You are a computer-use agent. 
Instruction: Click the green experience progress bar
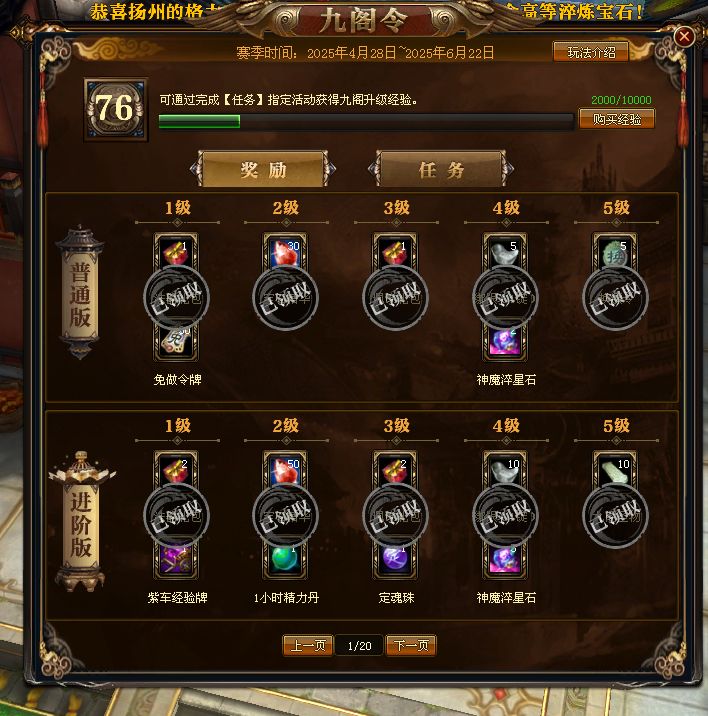[366, 121]
